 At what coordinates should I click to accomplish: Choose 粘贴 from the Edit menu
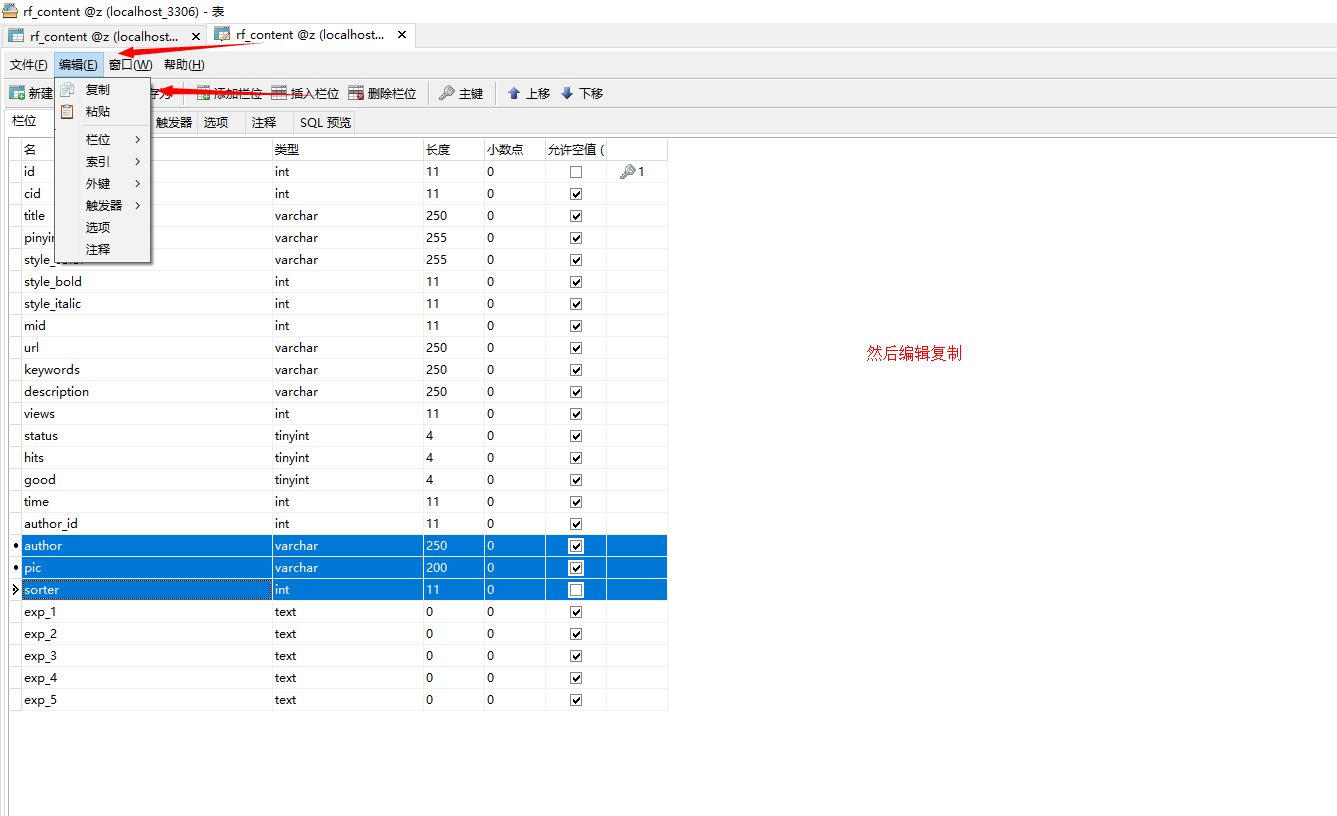(103, 112)
